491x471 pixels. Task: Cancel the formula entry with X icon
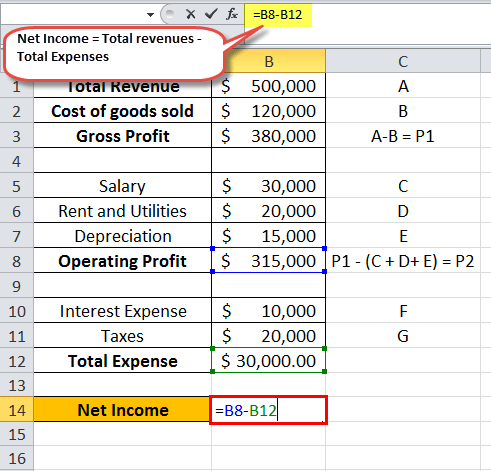[191, 14]
